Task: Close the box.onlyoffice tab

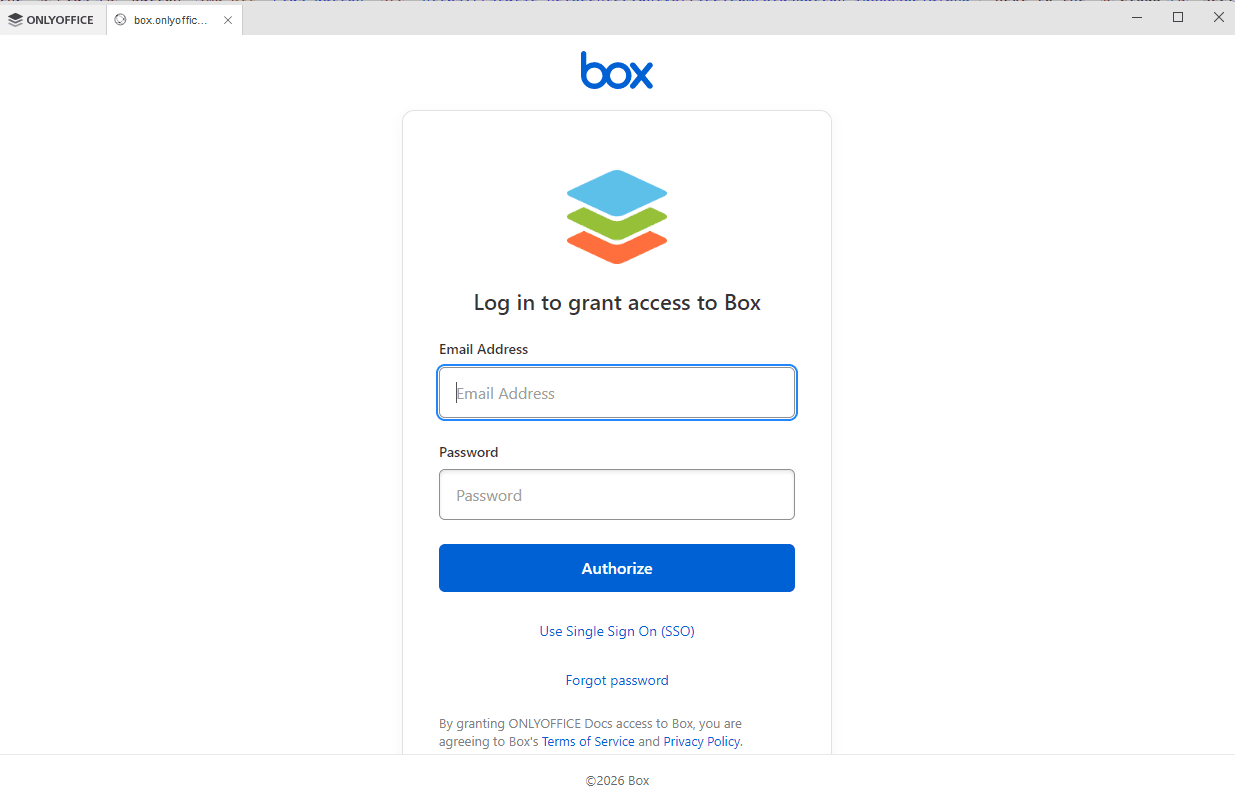Action: point(227,19)
